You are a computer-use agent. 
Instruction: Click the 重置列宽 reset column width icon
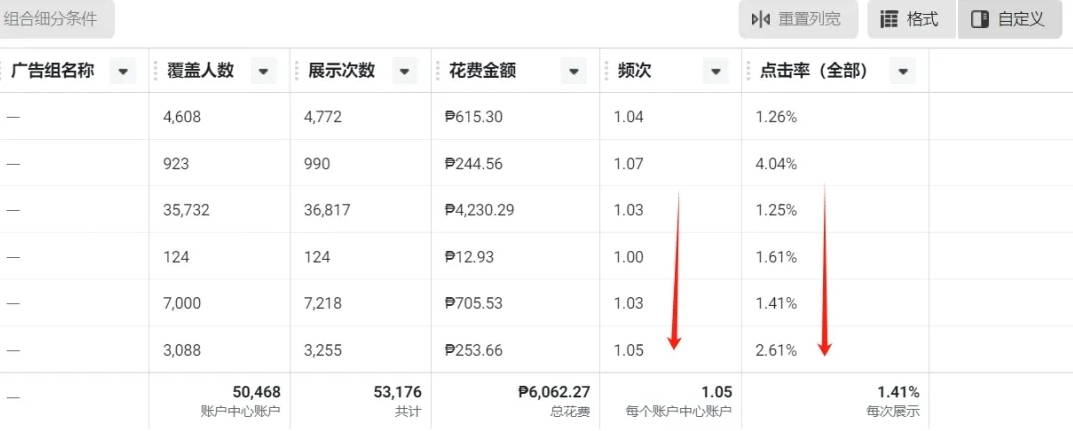[761, 19]
